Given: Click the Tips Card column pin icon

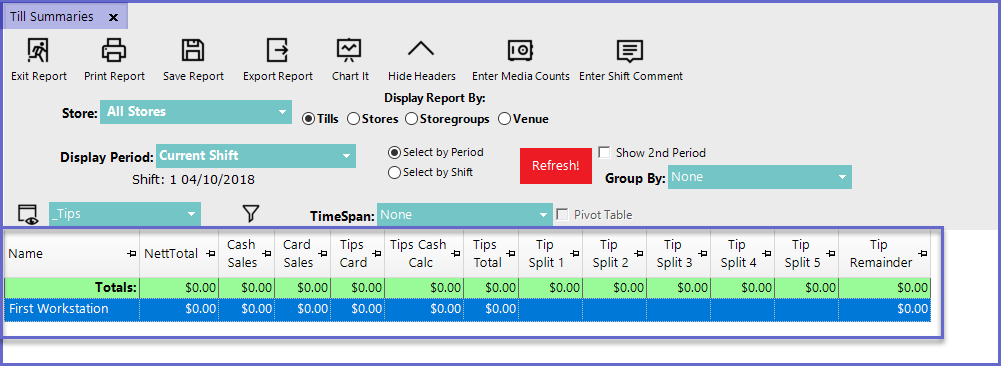Looking at the screenshot, I should [x=377, y=254].
